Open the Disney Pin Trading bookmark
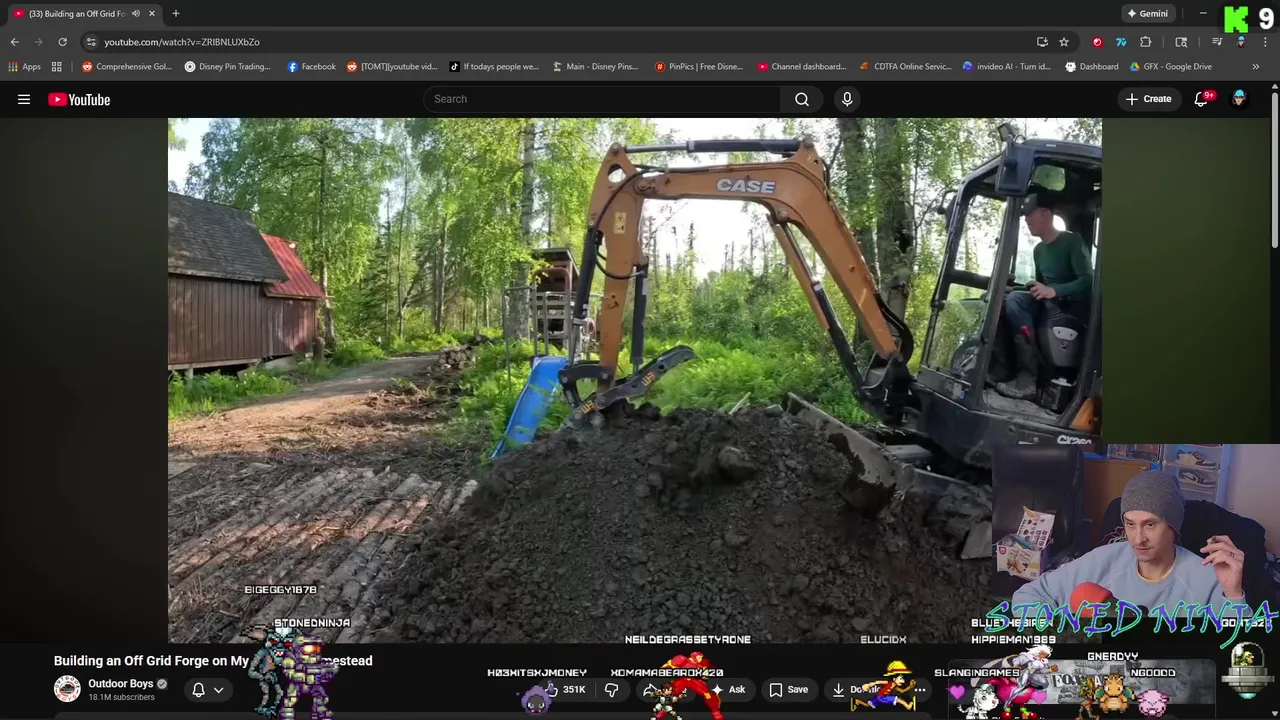The width and height of the screenshot is (1280, 720). pos(227,67)
